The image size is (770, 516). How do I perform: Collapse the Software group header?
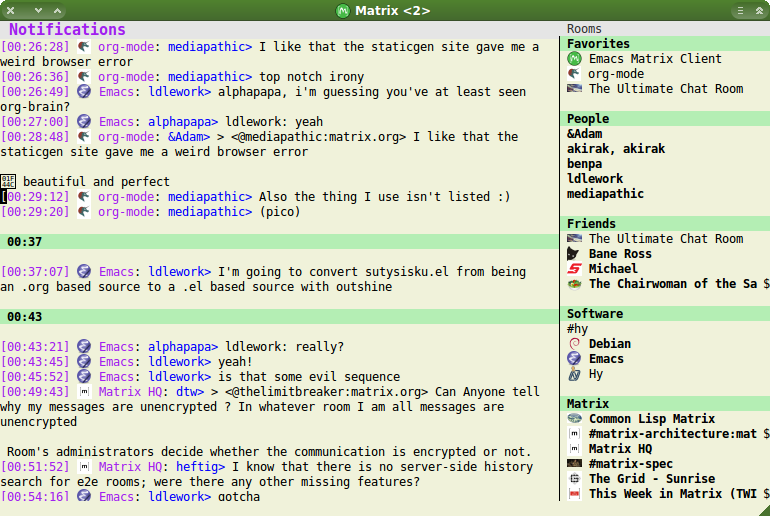click(665, 314)
